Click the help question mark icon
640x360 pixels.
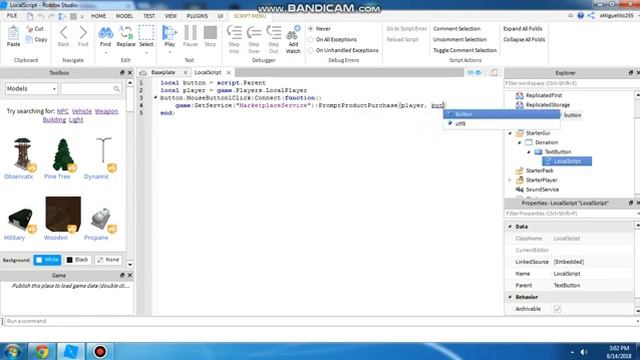click(x=580, y=16)
